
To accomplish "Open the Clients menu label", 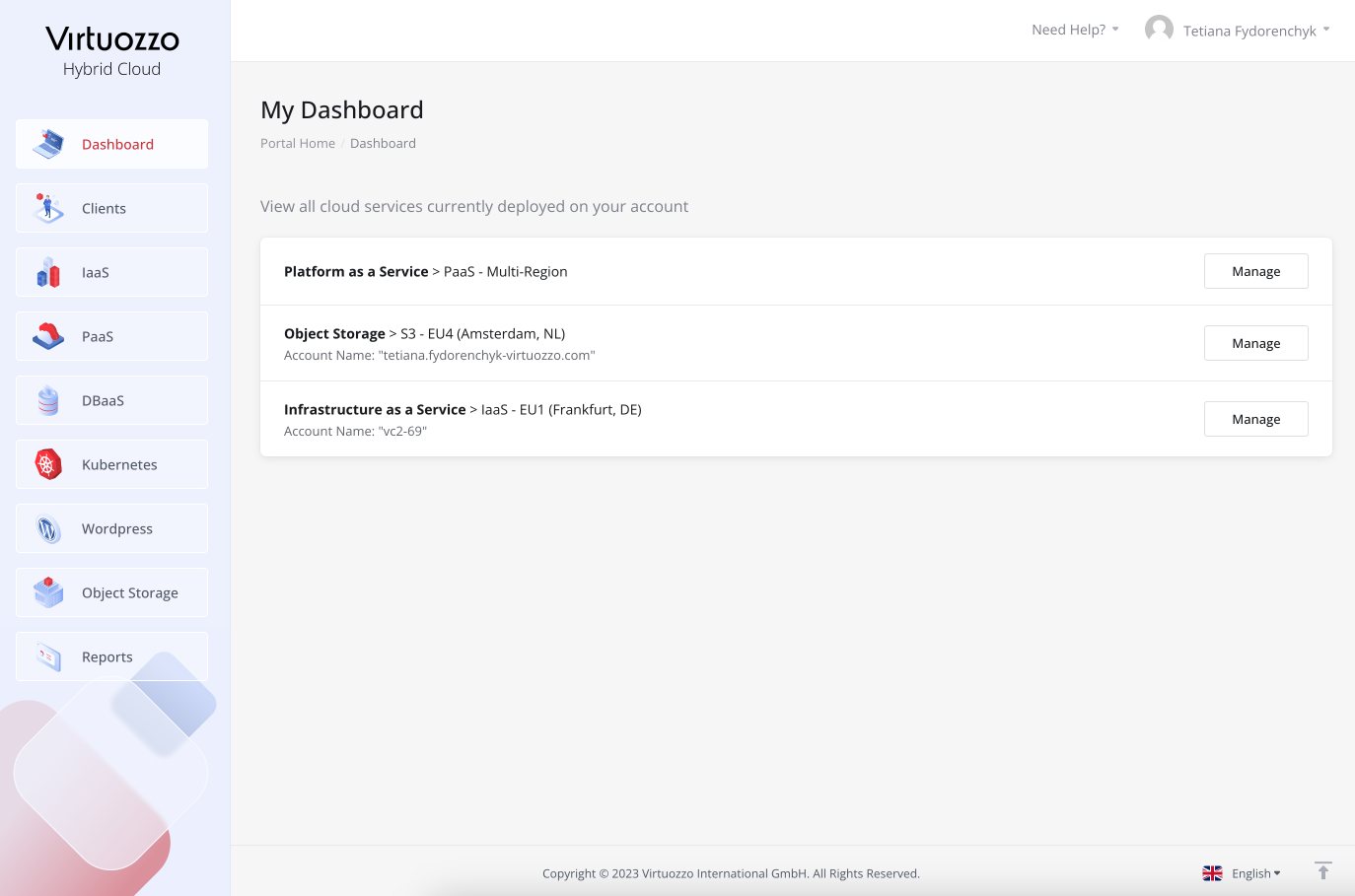I will coord(104,208).
